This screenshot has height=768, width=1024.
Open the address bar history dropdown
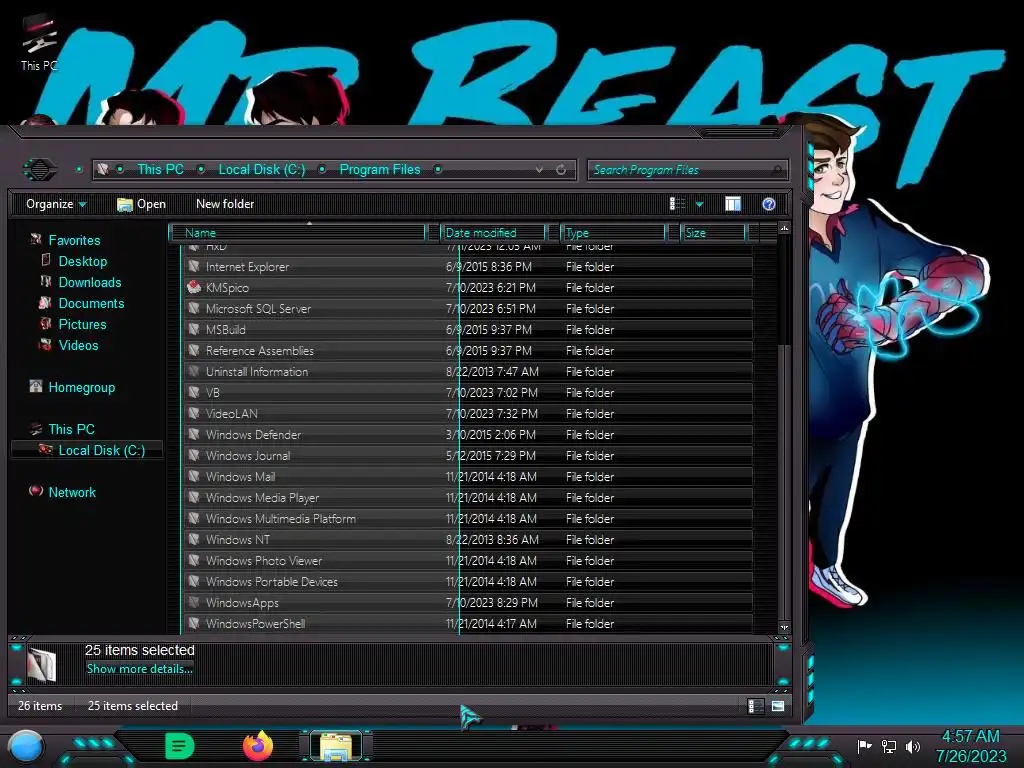(x=539, y=170)
